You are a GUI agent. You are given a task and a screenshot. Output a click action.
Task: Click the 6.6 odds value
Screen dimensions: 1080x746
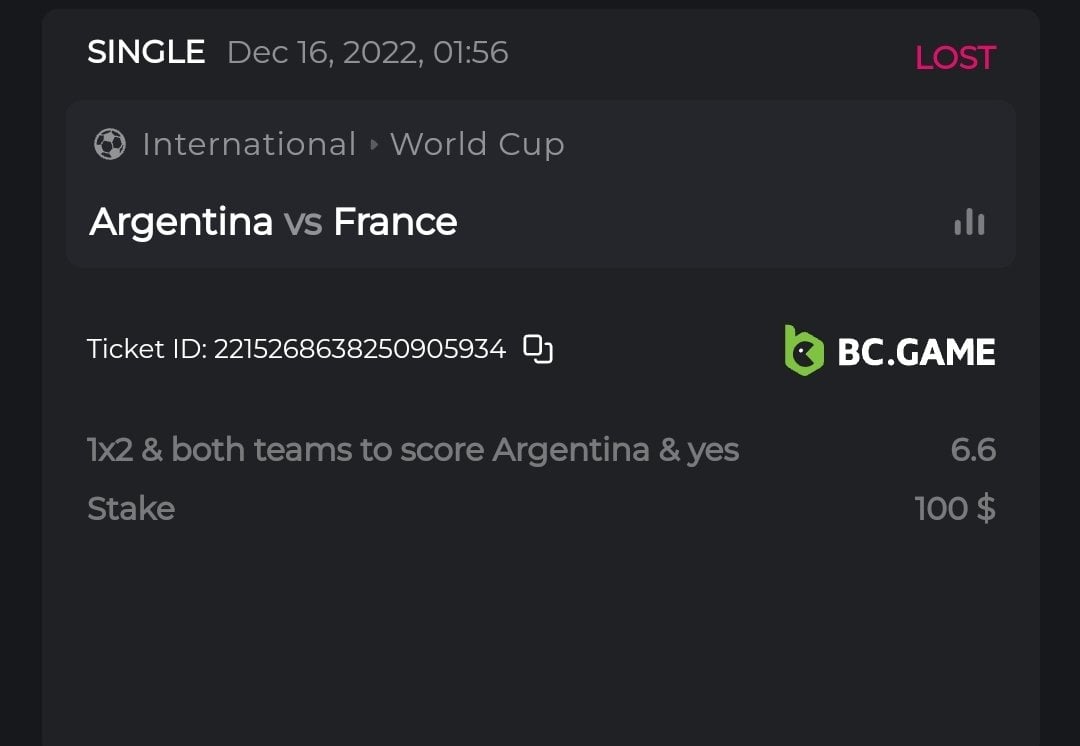pos(973,450)
